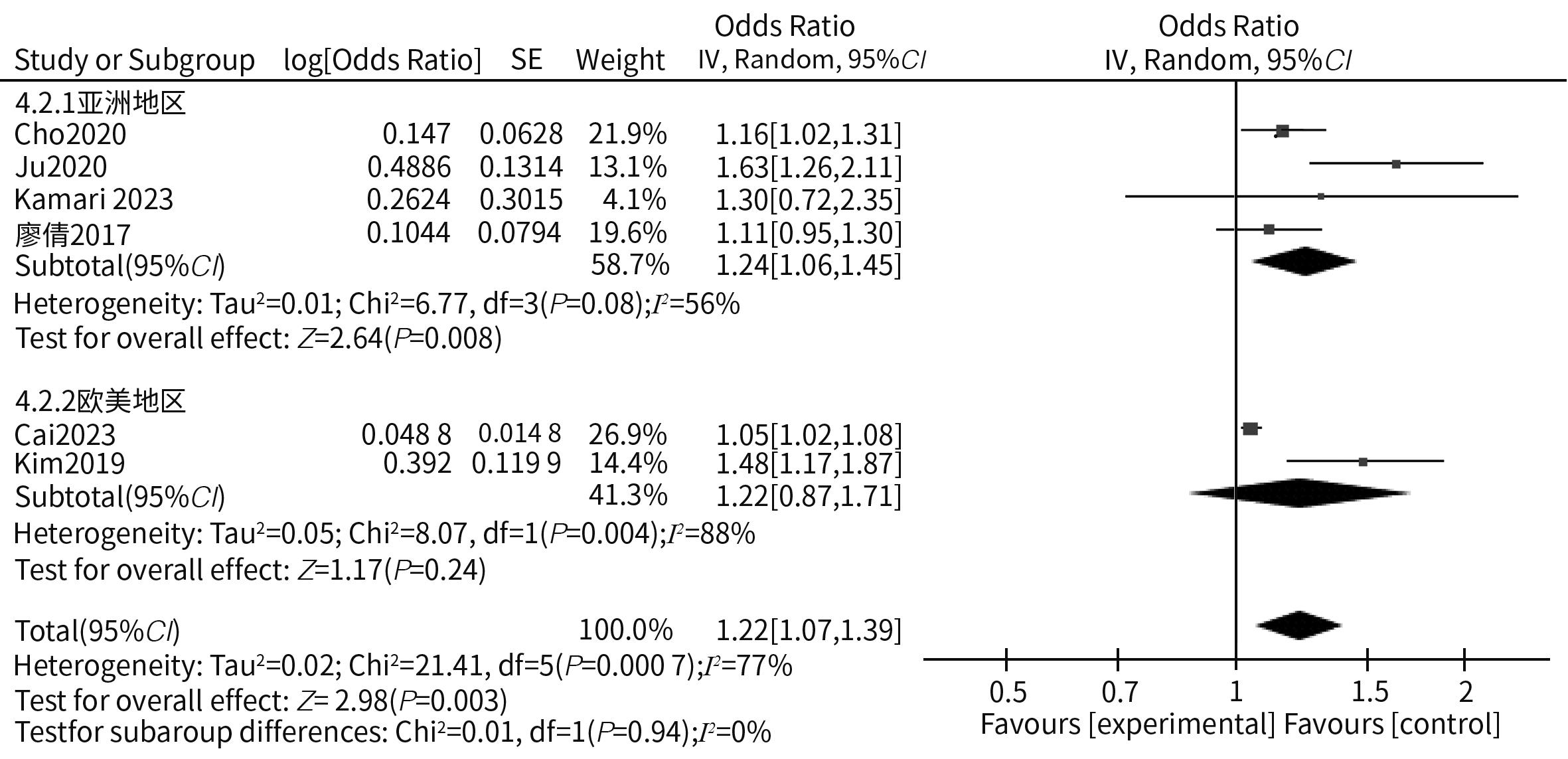Viewport: 1568px width, 759px height.
Task: Click the Total(95%CI) row label
Action: point(97,631)
